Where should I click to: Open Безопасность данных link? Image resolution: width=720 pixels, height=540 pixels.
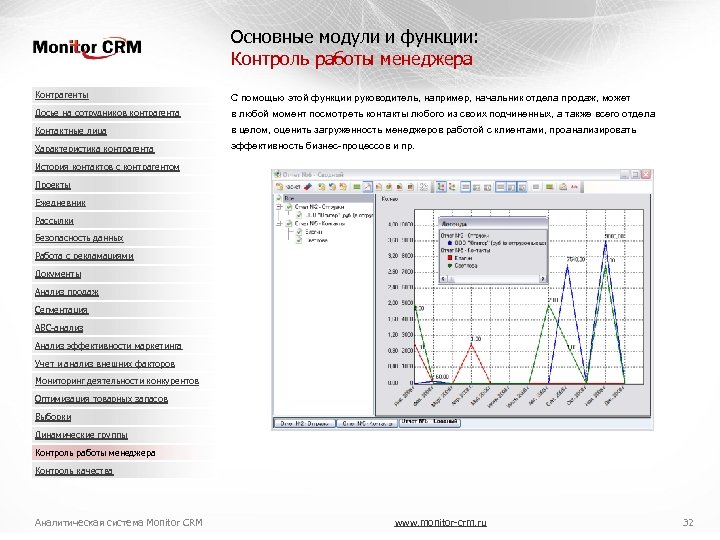79,238
